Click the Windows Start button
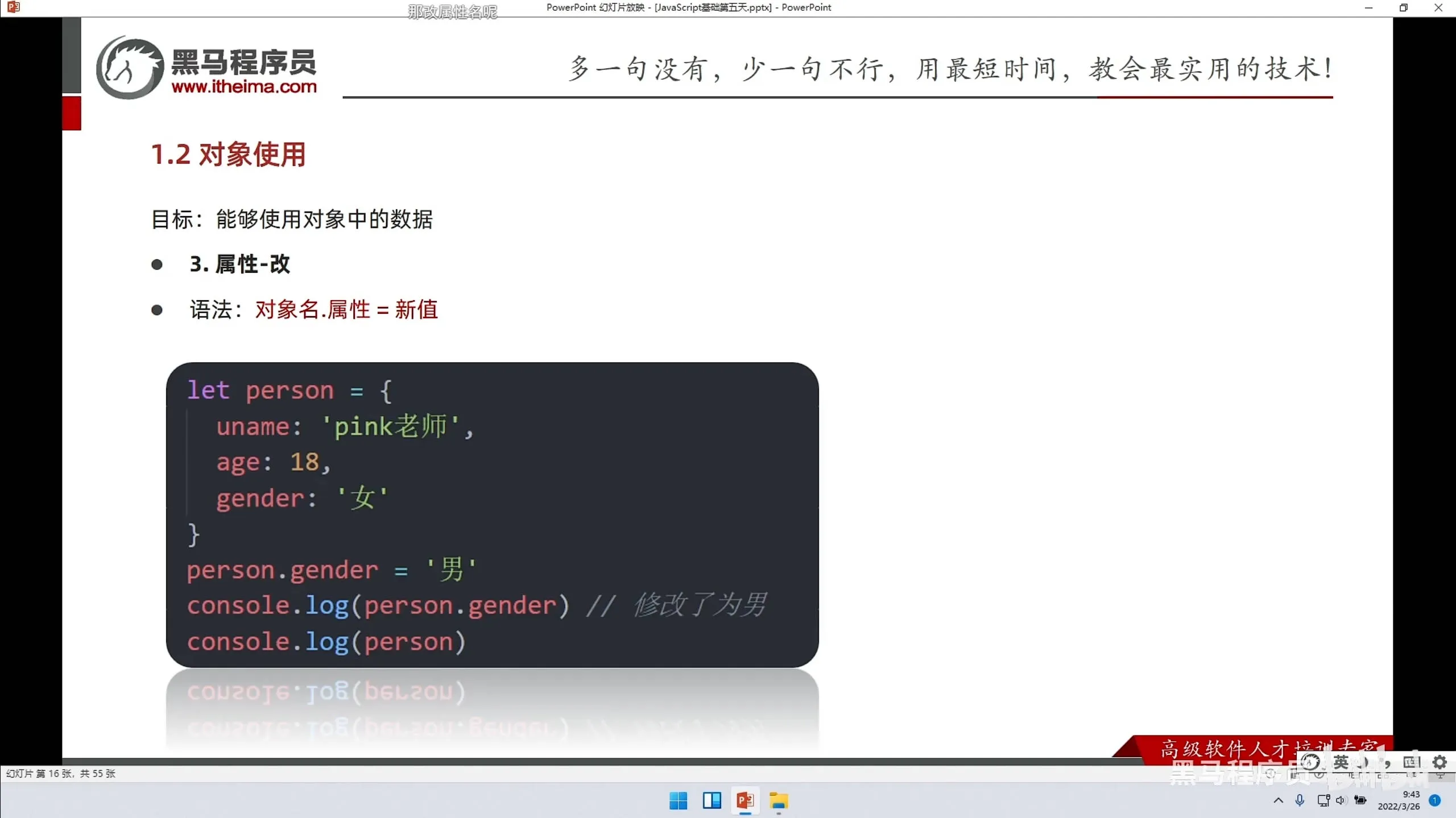The width and height of the screenshot is (1456, 818). (678, 800)
